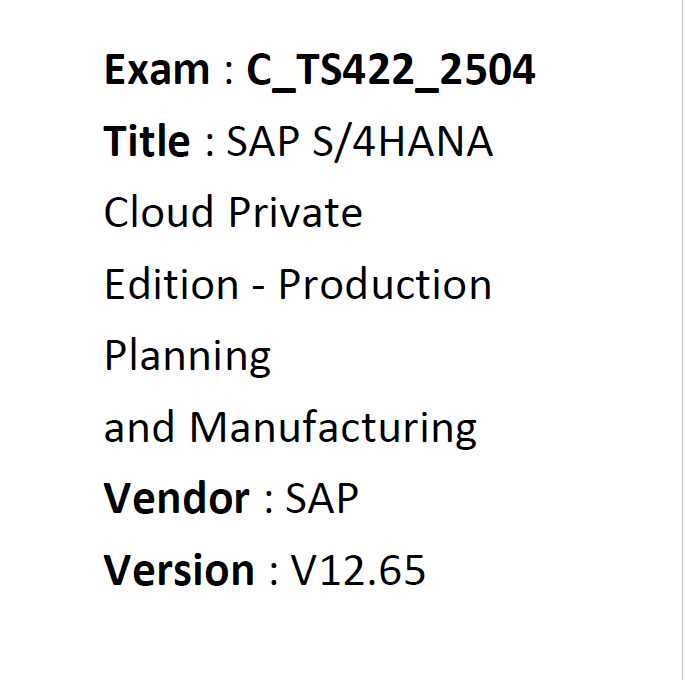Click the bold 'Exam' label
Image resolution: width=684 pixels, height=680 pixels.
157,69
